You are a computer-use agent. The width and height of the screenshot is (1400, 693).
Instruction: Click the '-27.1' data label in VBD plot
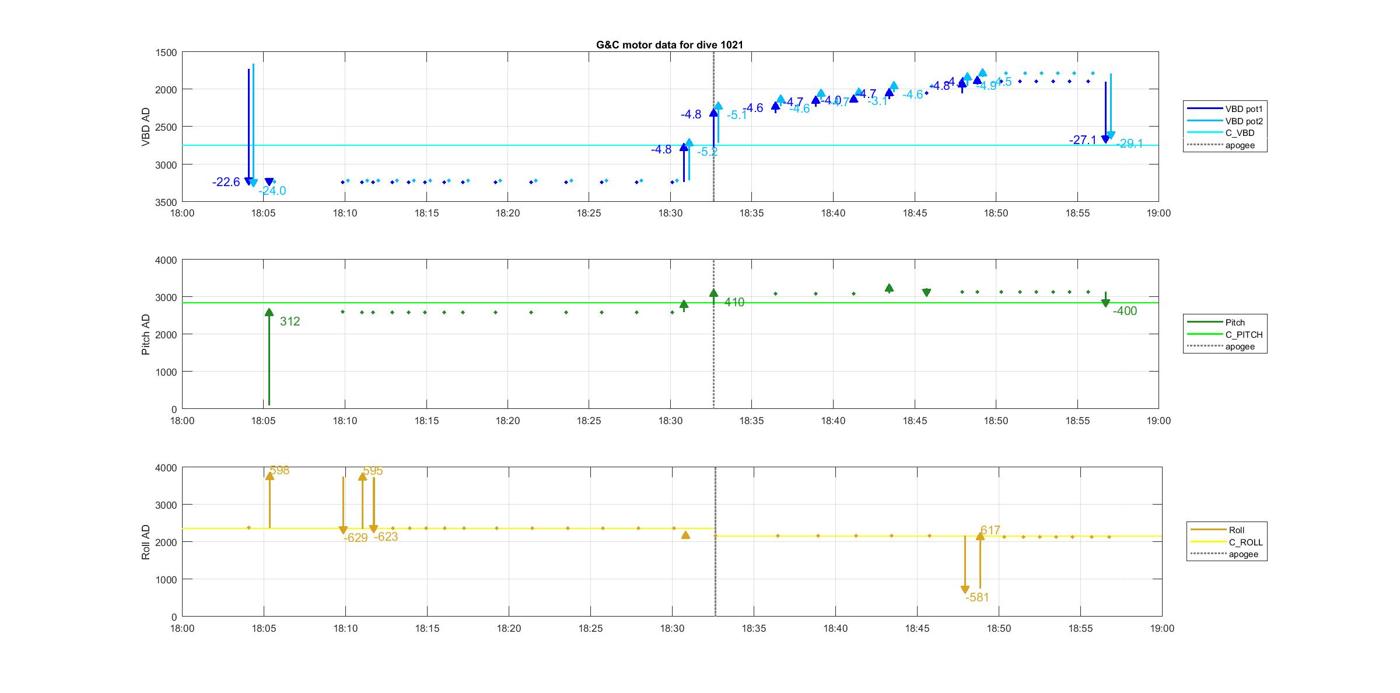[1083, 141]
